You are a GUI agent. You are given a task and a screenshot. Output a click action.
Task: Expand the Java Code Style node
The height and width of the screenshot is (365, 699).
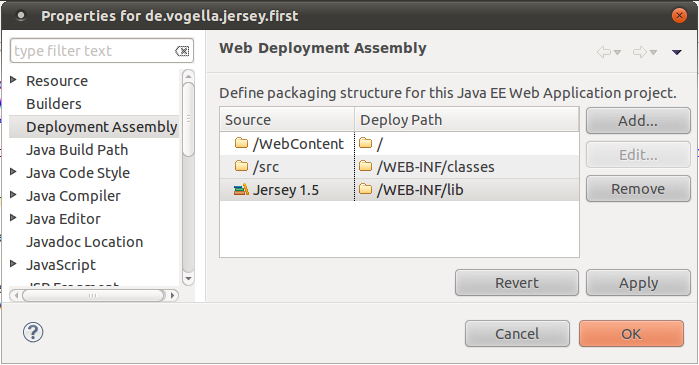tap(13, 172)
